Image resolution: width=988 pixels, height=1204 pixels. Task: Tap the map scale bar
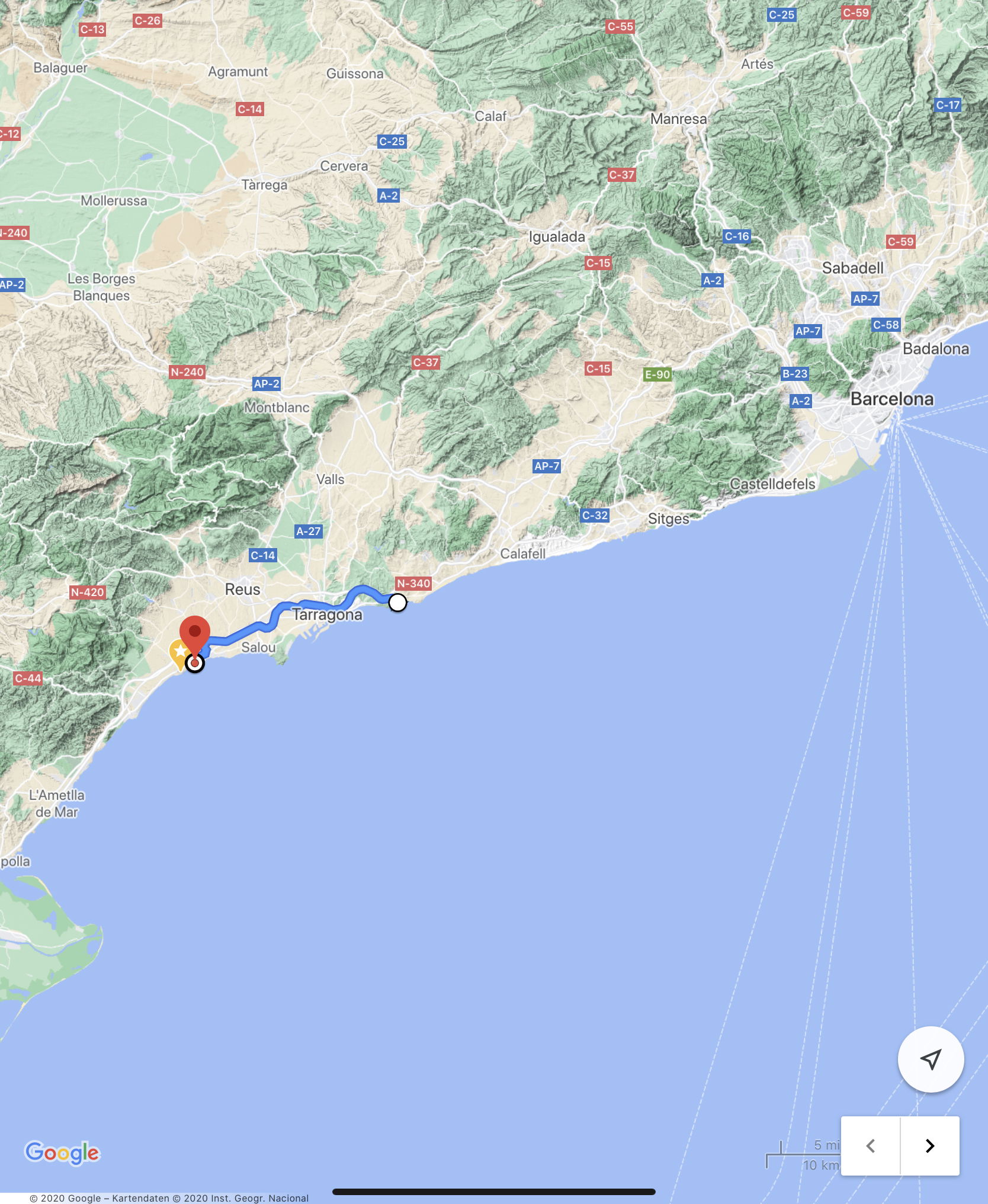point(803,1155)
